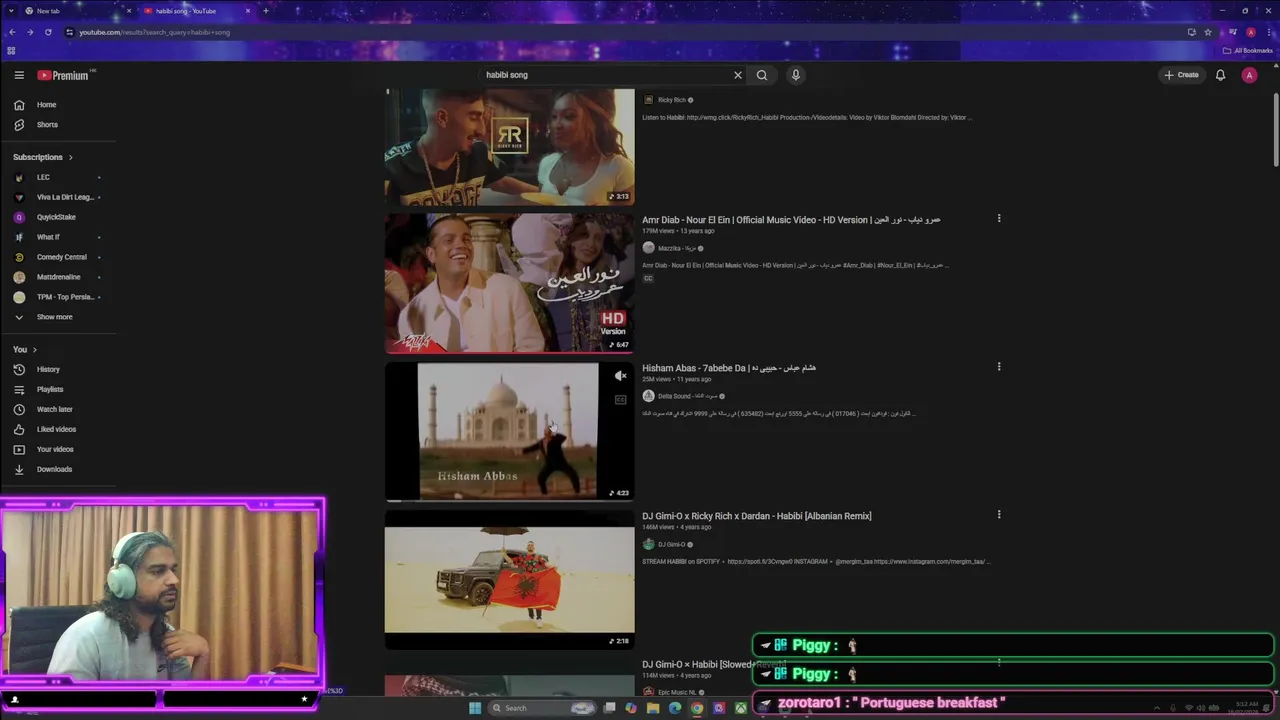The height and width of the screenshot is (720, 1280).
Task: Open the Ricky Rich channel link
Action: (x=672, y=100)
